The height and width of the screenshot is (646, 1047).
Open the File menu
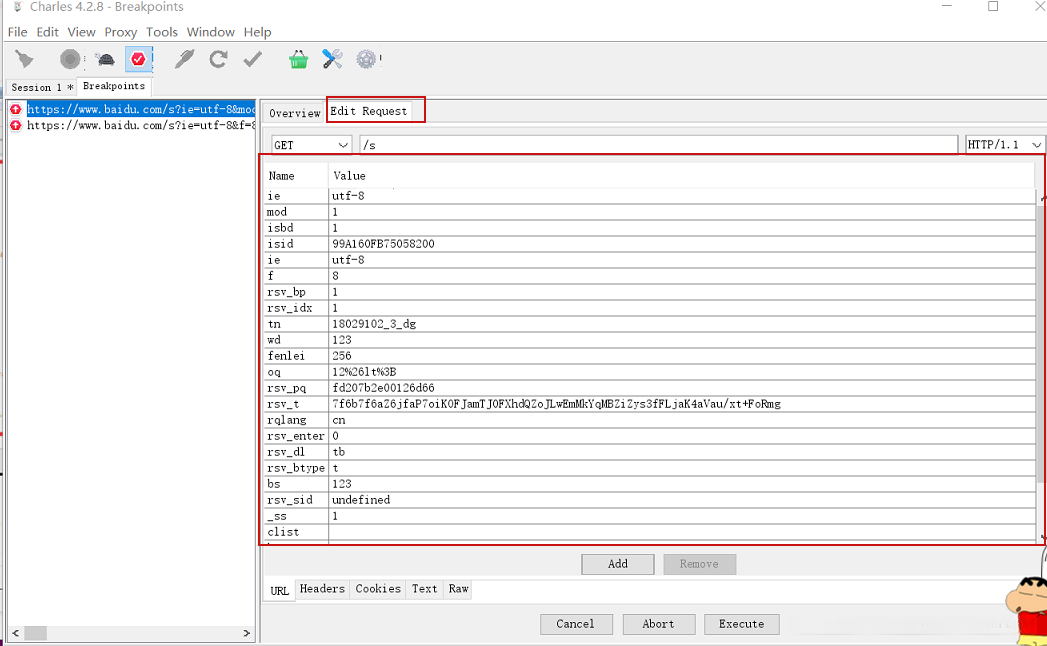17,32
